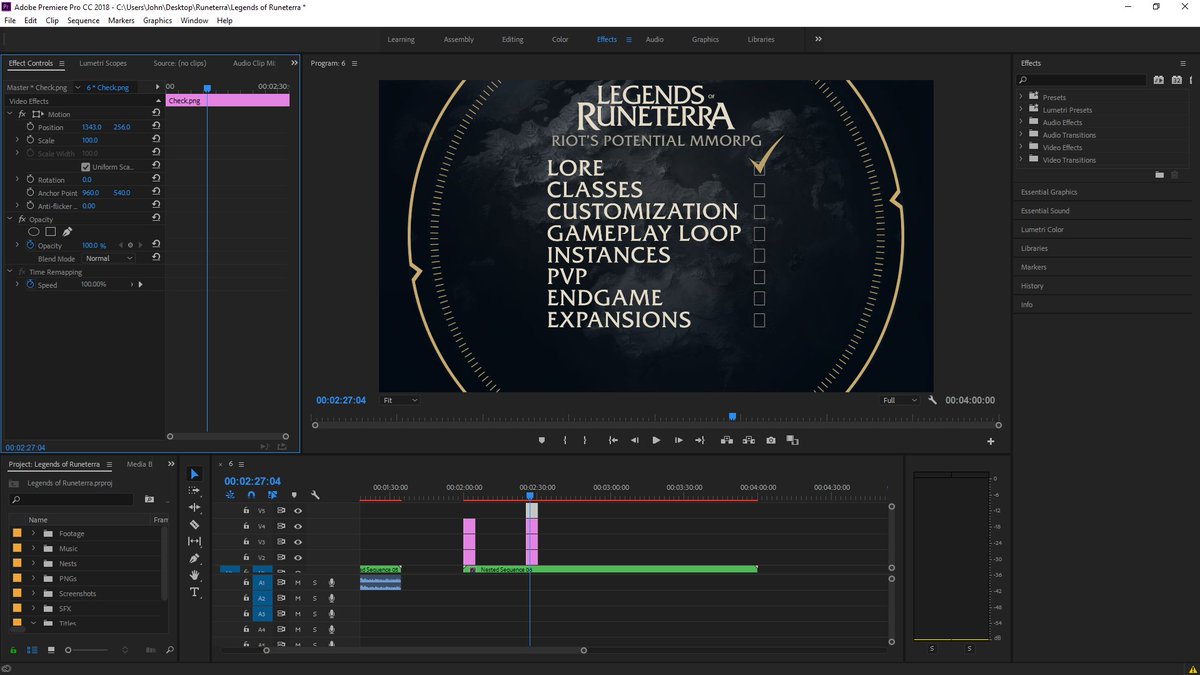Click Comparison View button in Program monitor

click(792, 440)
